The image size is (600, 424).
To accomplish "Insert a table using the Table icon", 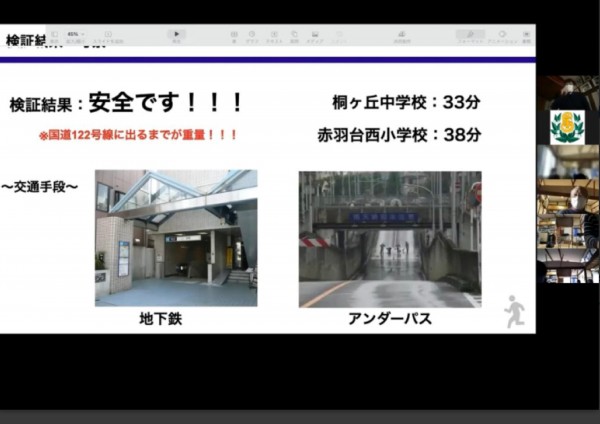I will pos(234,34).
